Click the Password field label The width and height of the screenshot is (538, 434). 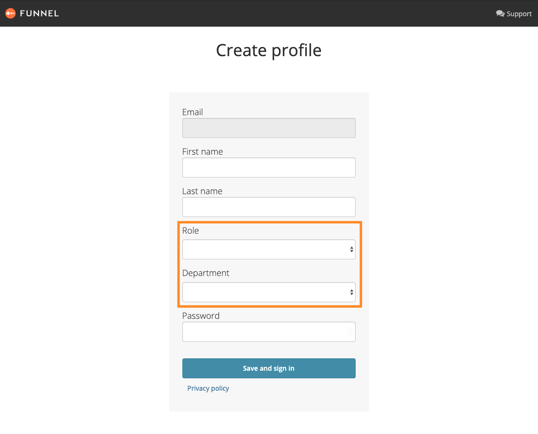point(201,316)
